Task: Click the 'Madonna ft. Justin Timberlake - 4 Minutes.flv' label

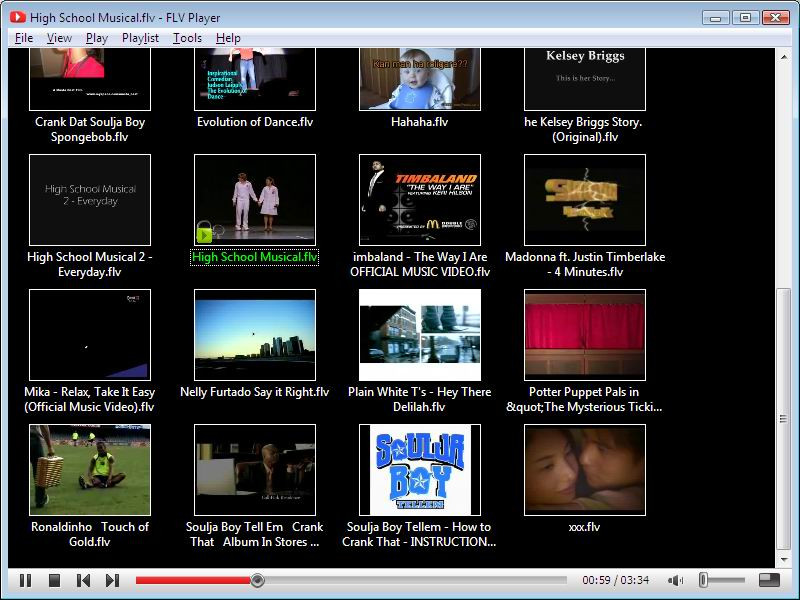Action: [x=585, y=264]
